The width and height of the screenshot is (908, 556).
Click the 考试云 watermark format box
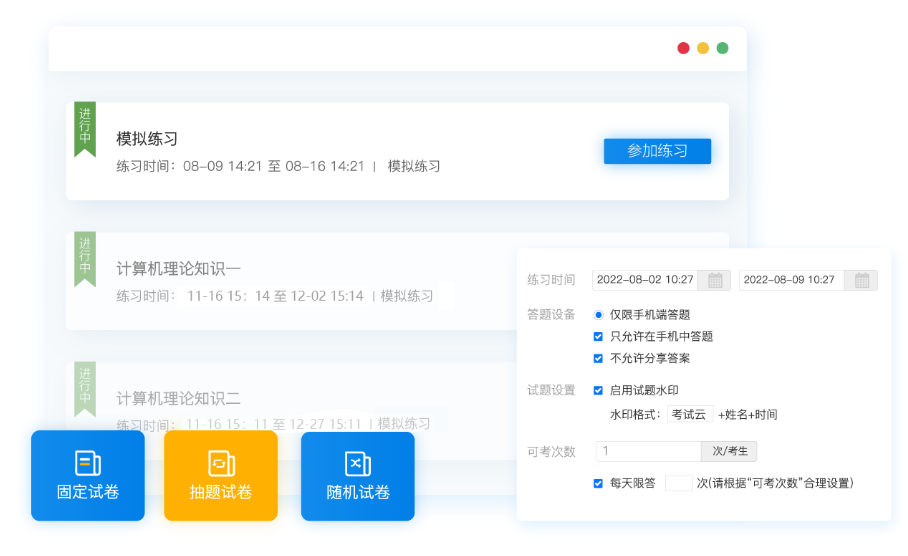[689, 414]
